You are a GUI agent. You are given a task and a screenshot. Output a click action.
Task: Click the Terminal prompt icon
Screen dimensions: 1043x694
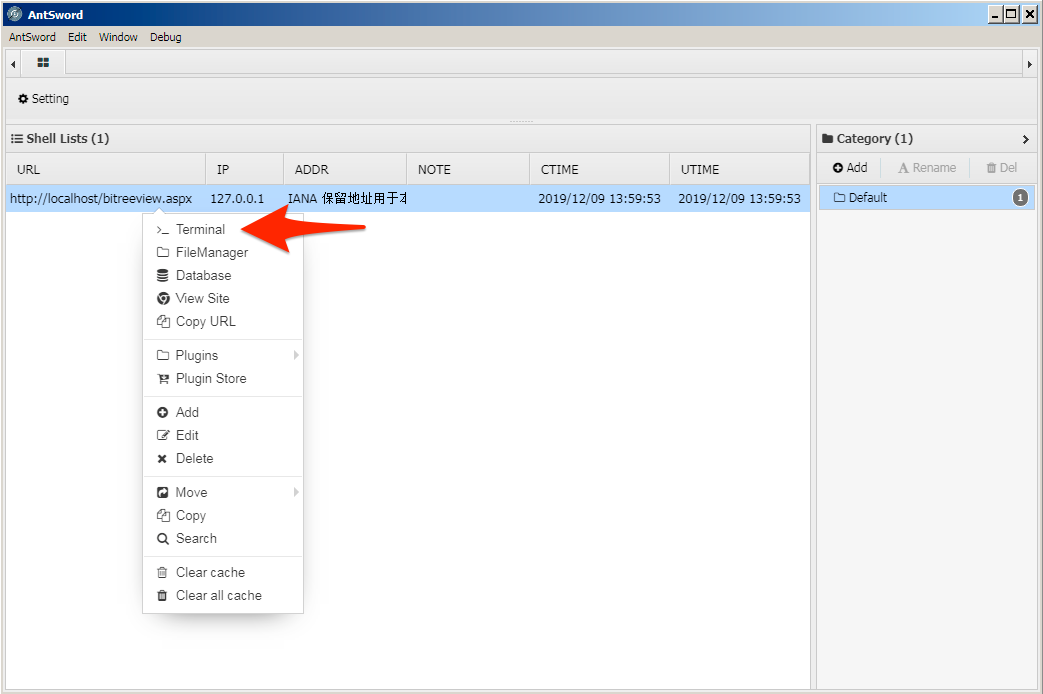click(162, 230)
